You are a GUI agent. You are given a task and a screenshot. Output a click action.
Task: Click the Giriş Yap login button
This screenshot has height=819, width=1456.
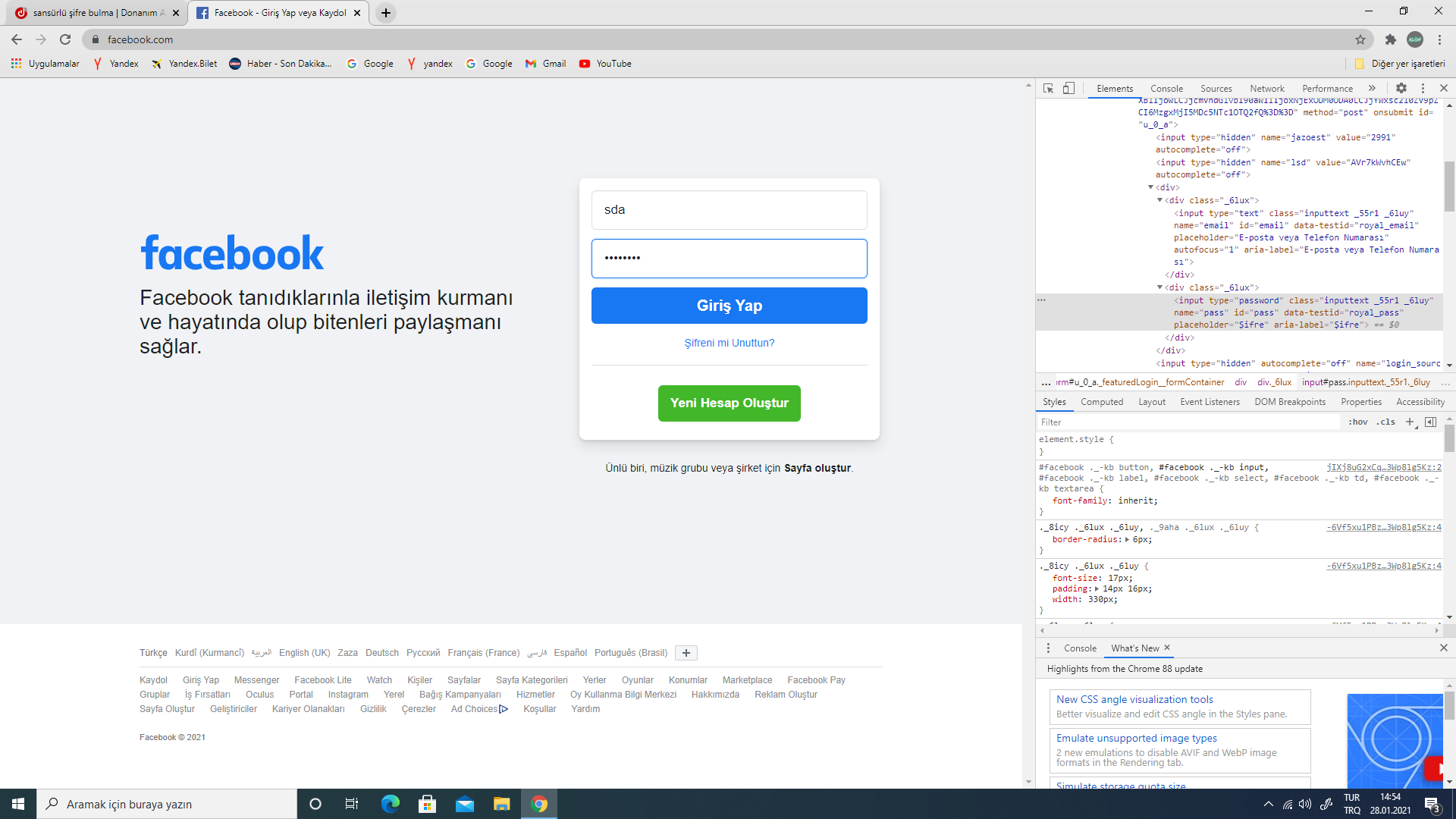point(729,306)
